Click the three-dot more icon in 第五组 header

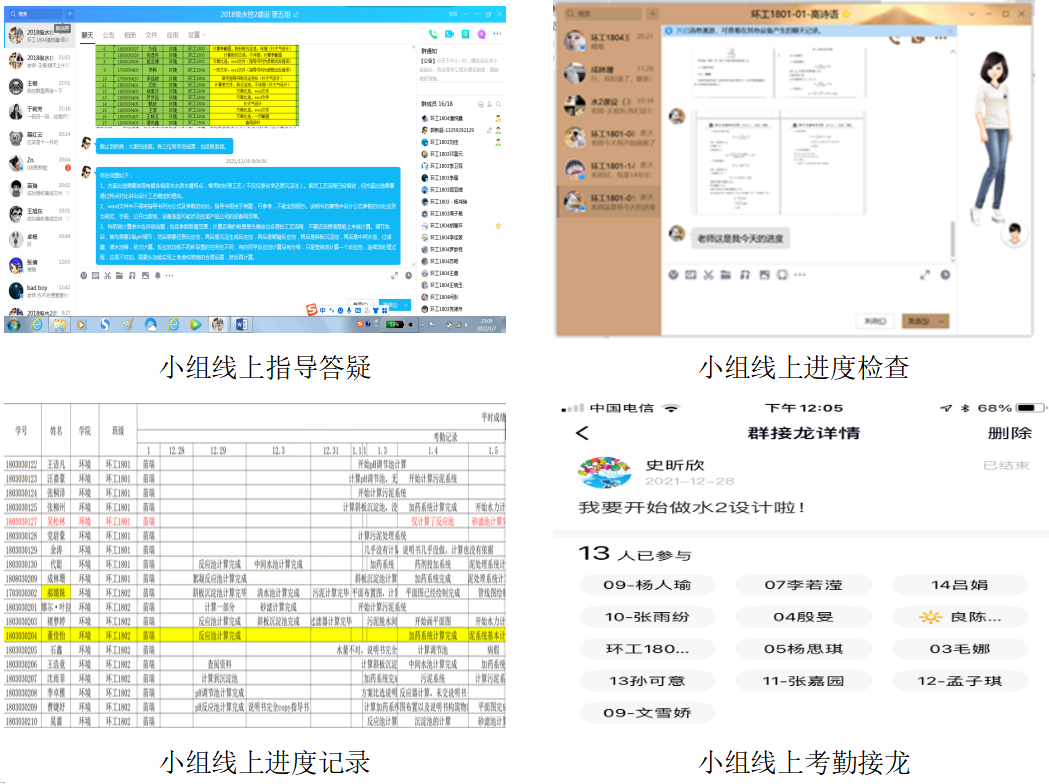pyautogui.click(x=498, y=35)
